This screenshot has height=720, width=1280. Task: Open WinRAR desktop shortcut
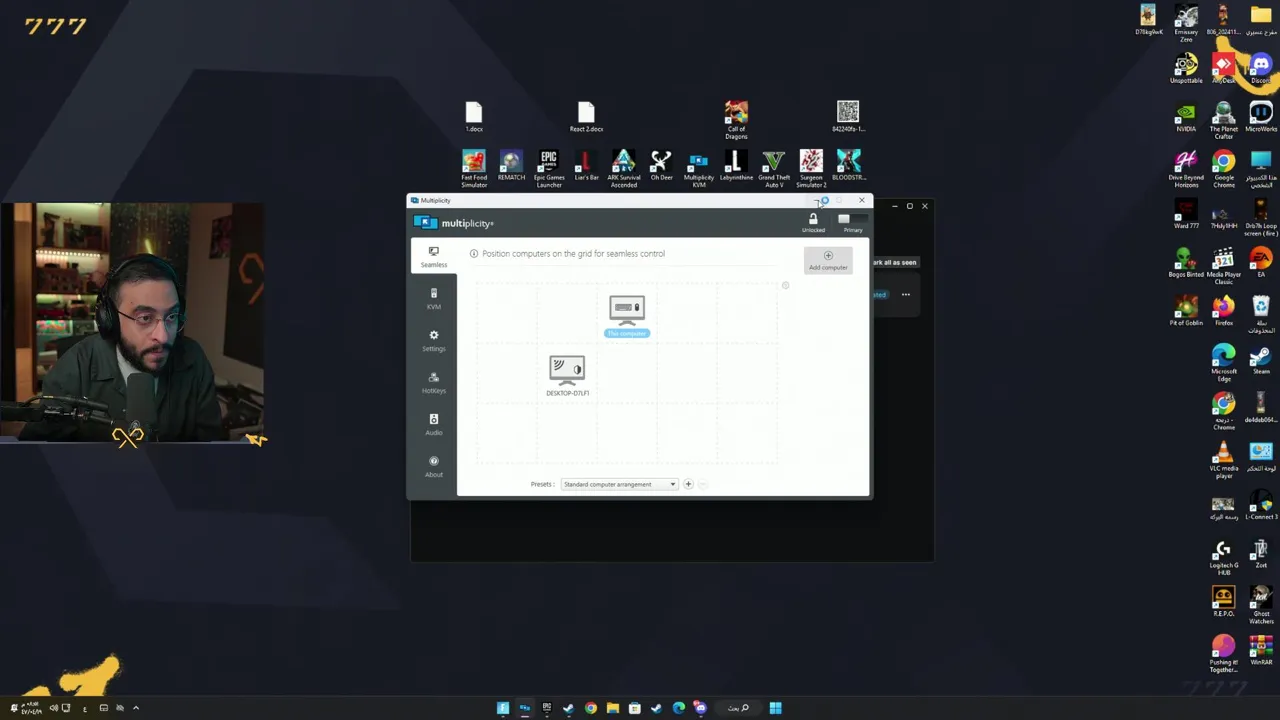point(1261,650)
